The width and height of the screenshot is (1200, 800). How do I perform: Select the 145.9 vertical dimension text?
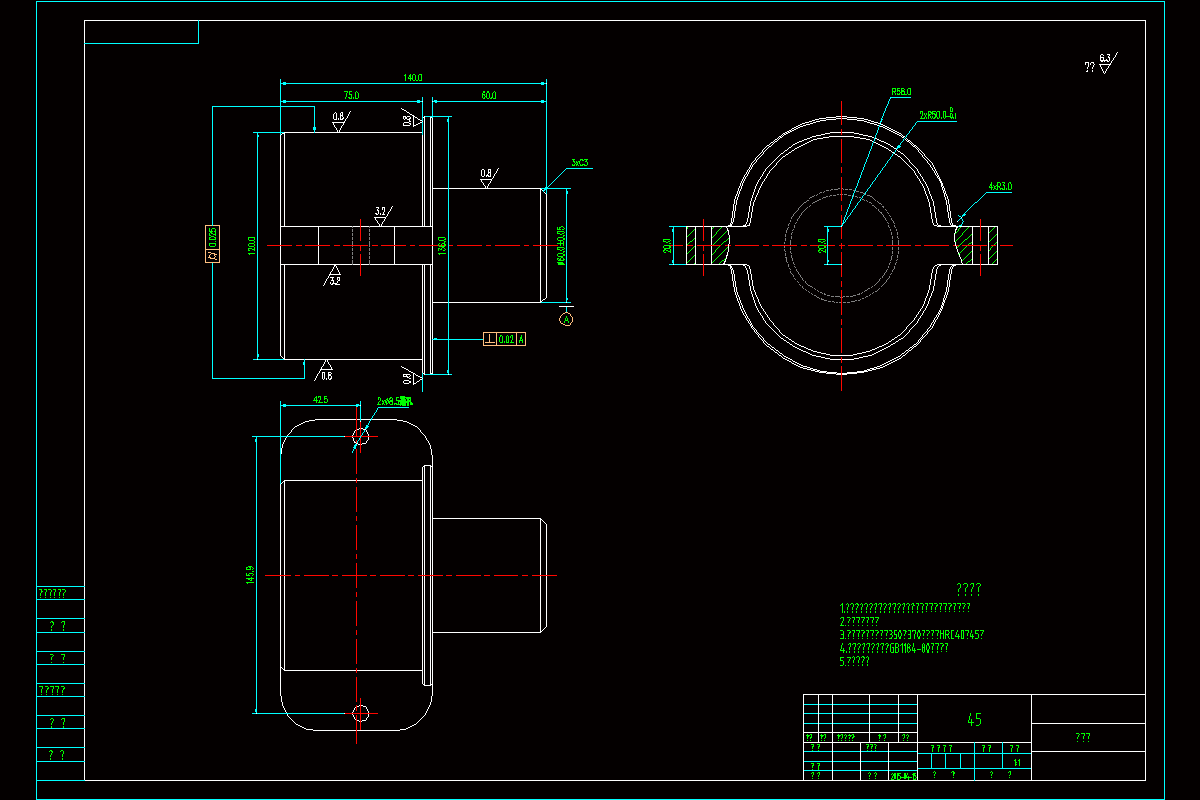[x=250, y=575]
